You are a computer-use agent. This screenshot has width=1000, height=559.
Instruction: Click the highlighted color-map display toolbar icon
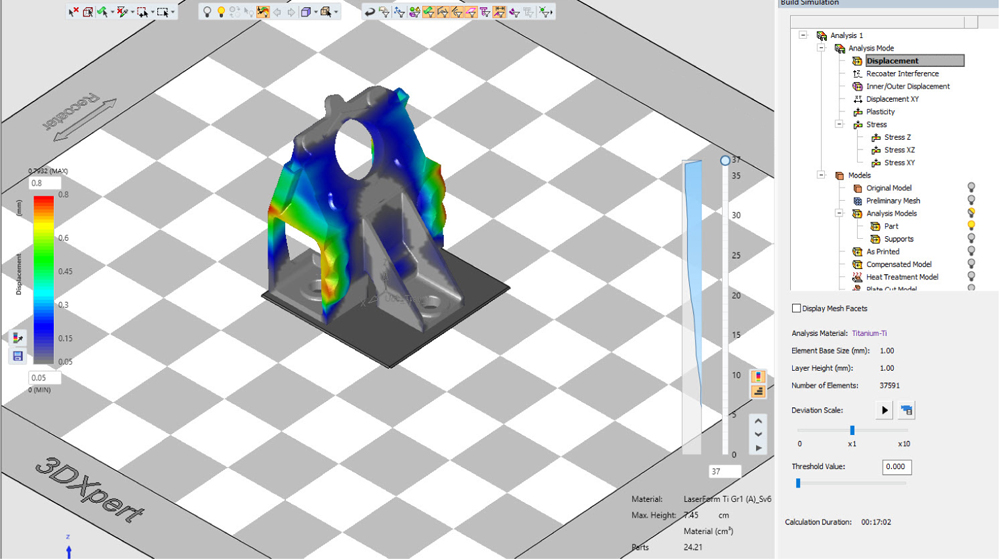tap(263, 12)
